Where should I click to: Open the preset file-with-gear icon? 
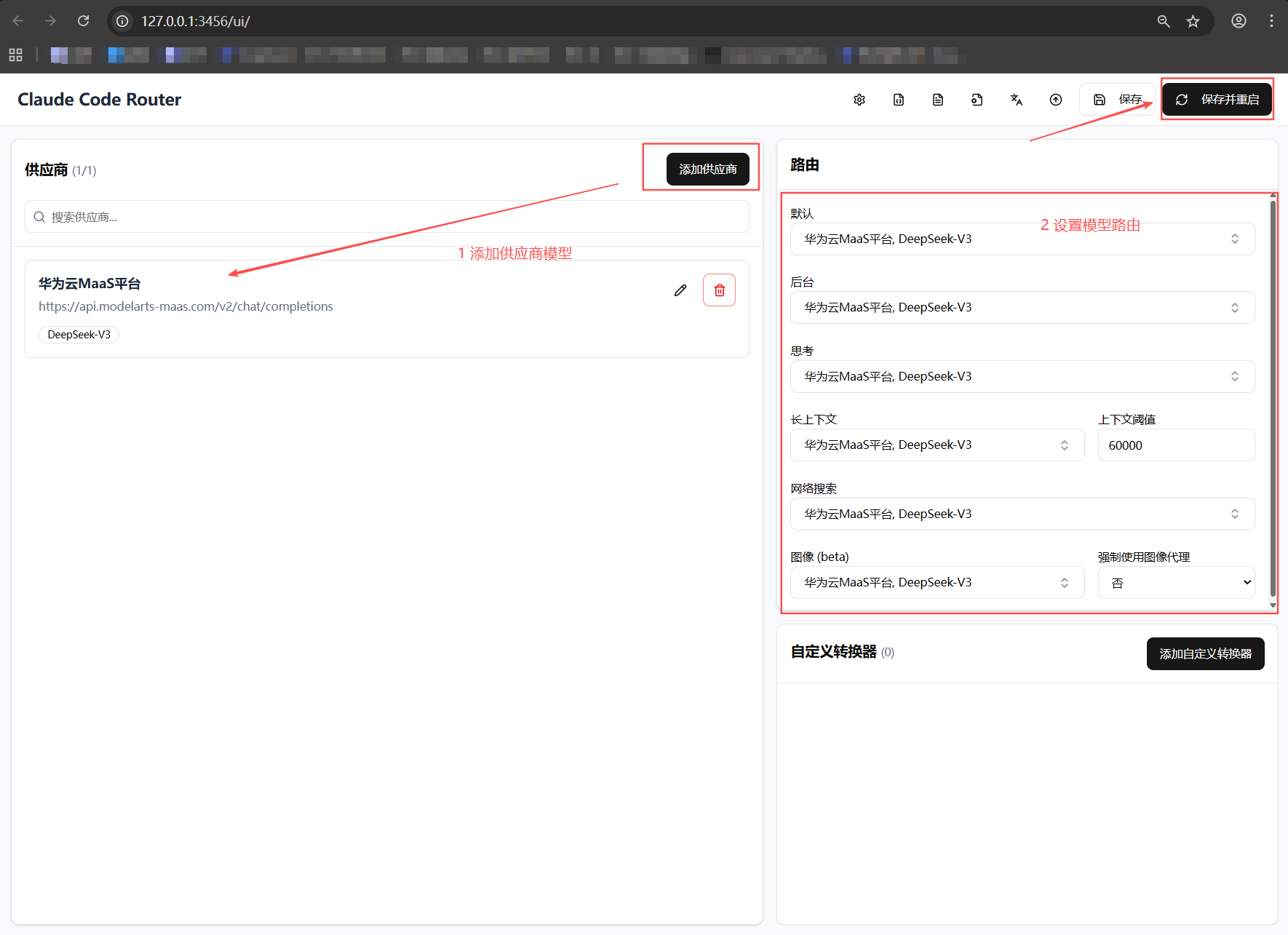coord(977,100)
